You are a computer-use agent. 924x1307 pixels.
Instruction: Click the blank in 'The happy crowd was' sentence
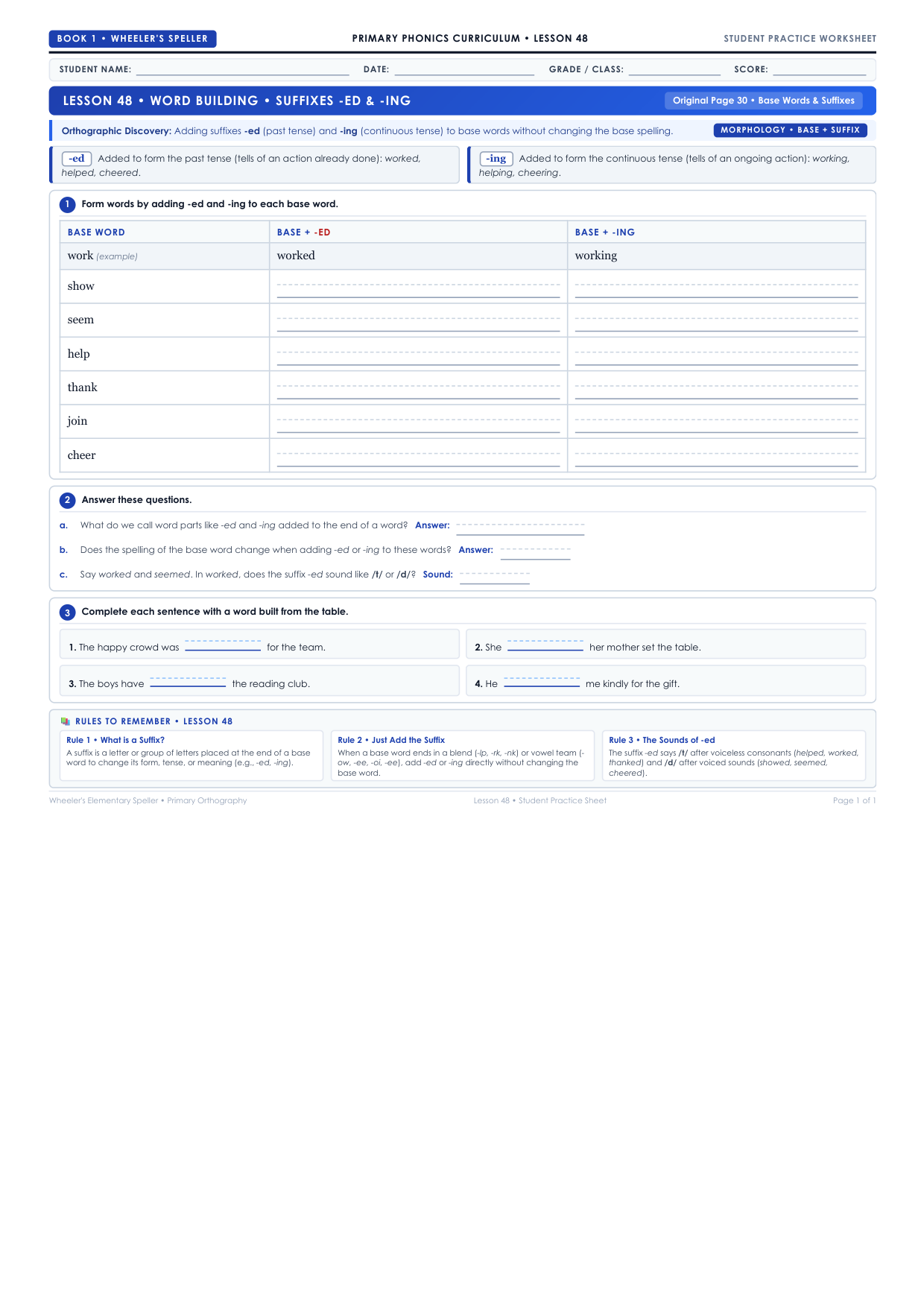click(223, 645)
